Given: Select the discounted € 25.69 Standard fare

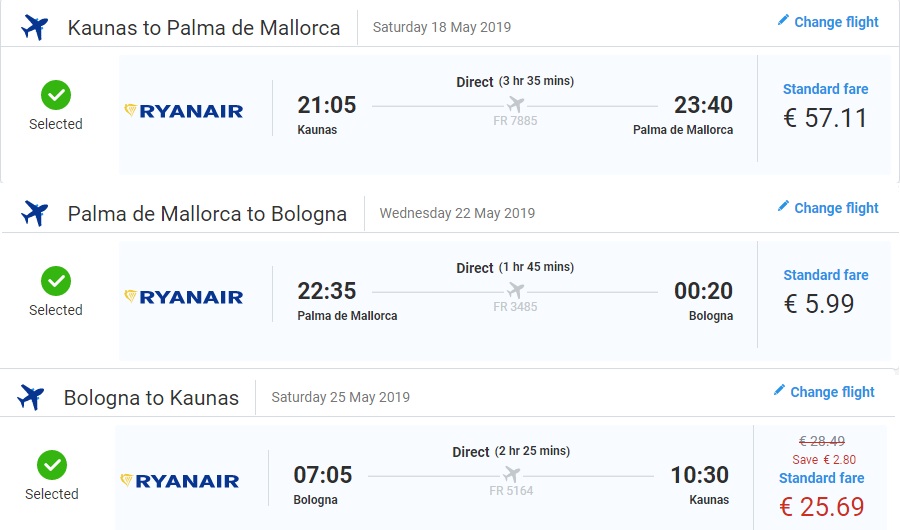Looking at the screenshot, I should (x=821, y=507).
